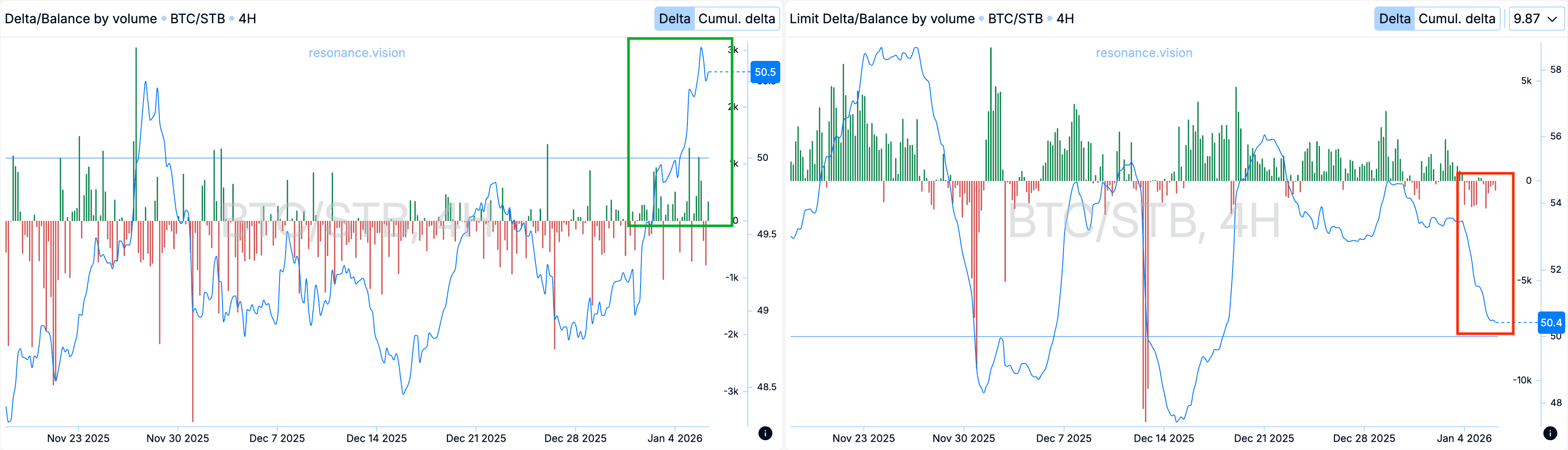This screenshot has height=450, width=1568.
Task: Click the blue dot icon before 4H in the right header
Action: point(1051,18)
